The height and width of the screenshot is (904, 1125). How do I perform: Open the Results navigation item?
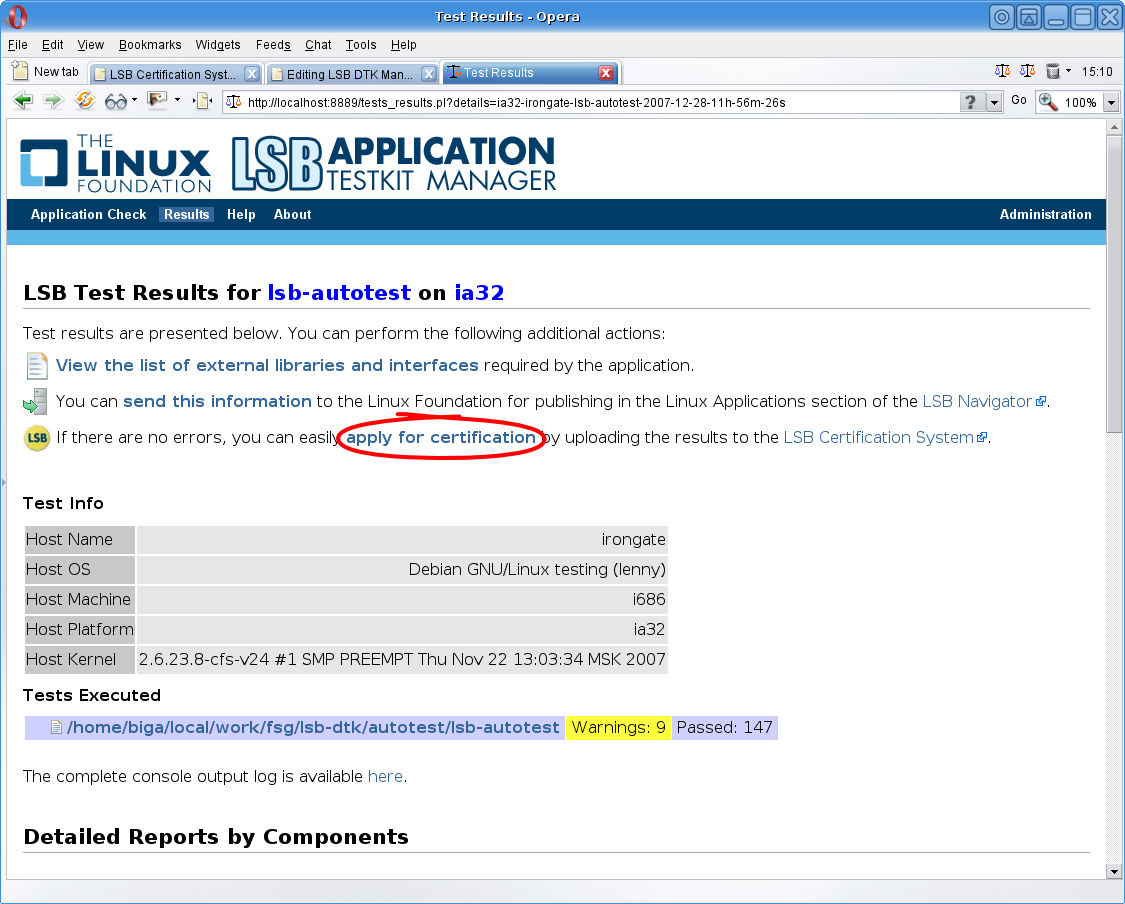tap(187, 215)
